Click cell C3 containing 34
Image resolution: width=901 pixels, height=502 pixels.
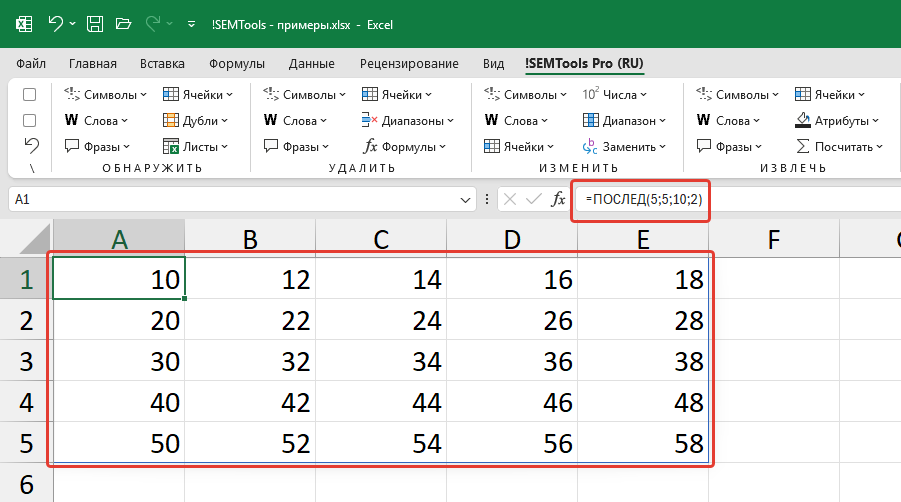point(381,359)
